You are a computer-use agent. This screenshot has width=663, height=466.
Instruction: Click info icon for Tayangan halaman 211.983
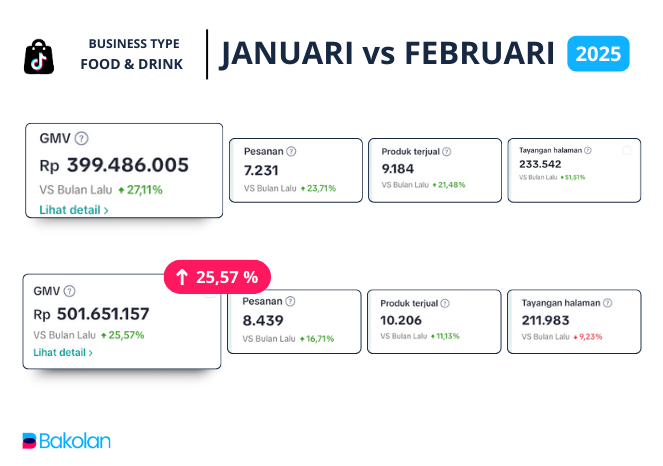(x=607, y=301)
